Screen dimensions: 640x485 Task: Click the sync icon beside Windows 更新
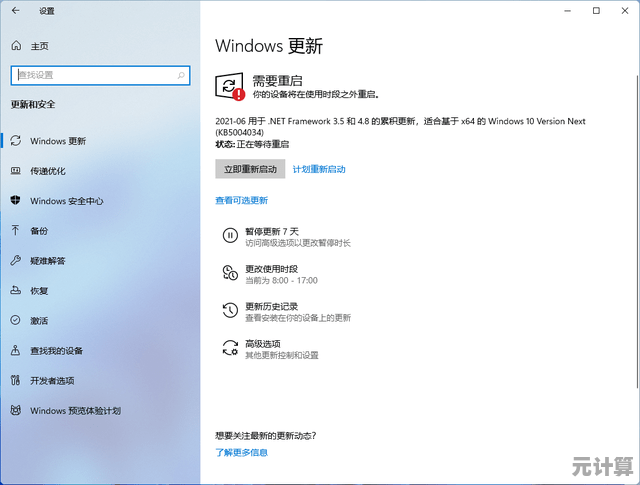pyautogui.click(x=16, y=141)
